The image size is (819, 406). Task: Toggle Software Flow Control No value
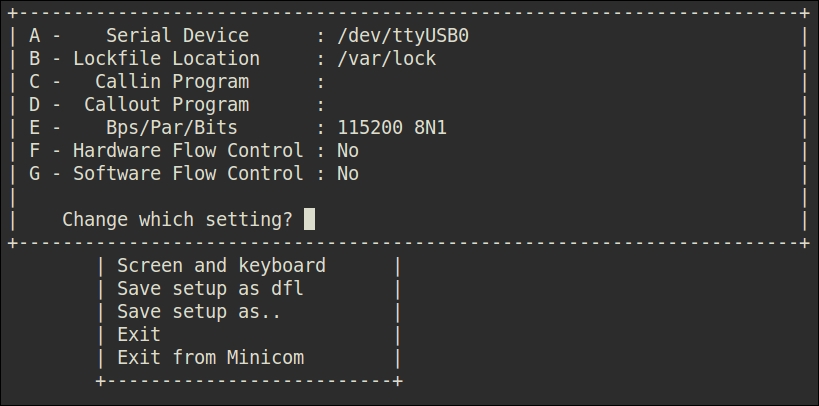(348, 173)
